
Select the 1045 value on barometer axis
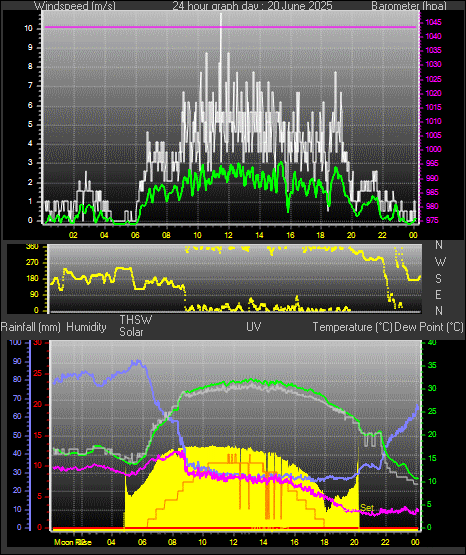[433, 22]
